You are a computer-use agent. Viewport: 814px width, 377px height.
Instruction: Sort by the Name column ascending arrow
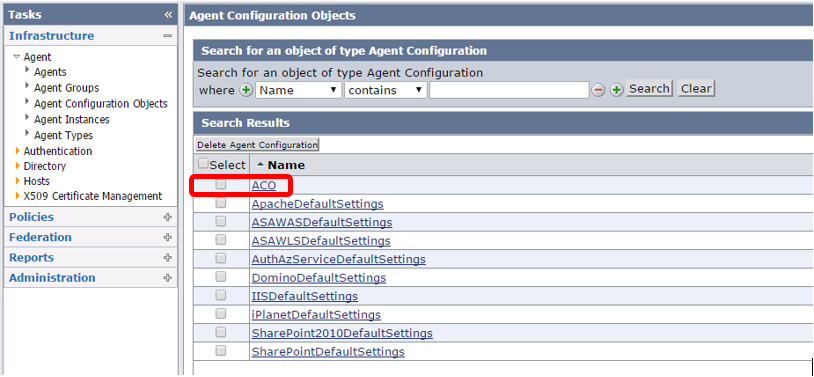click(x=260, y=165)
